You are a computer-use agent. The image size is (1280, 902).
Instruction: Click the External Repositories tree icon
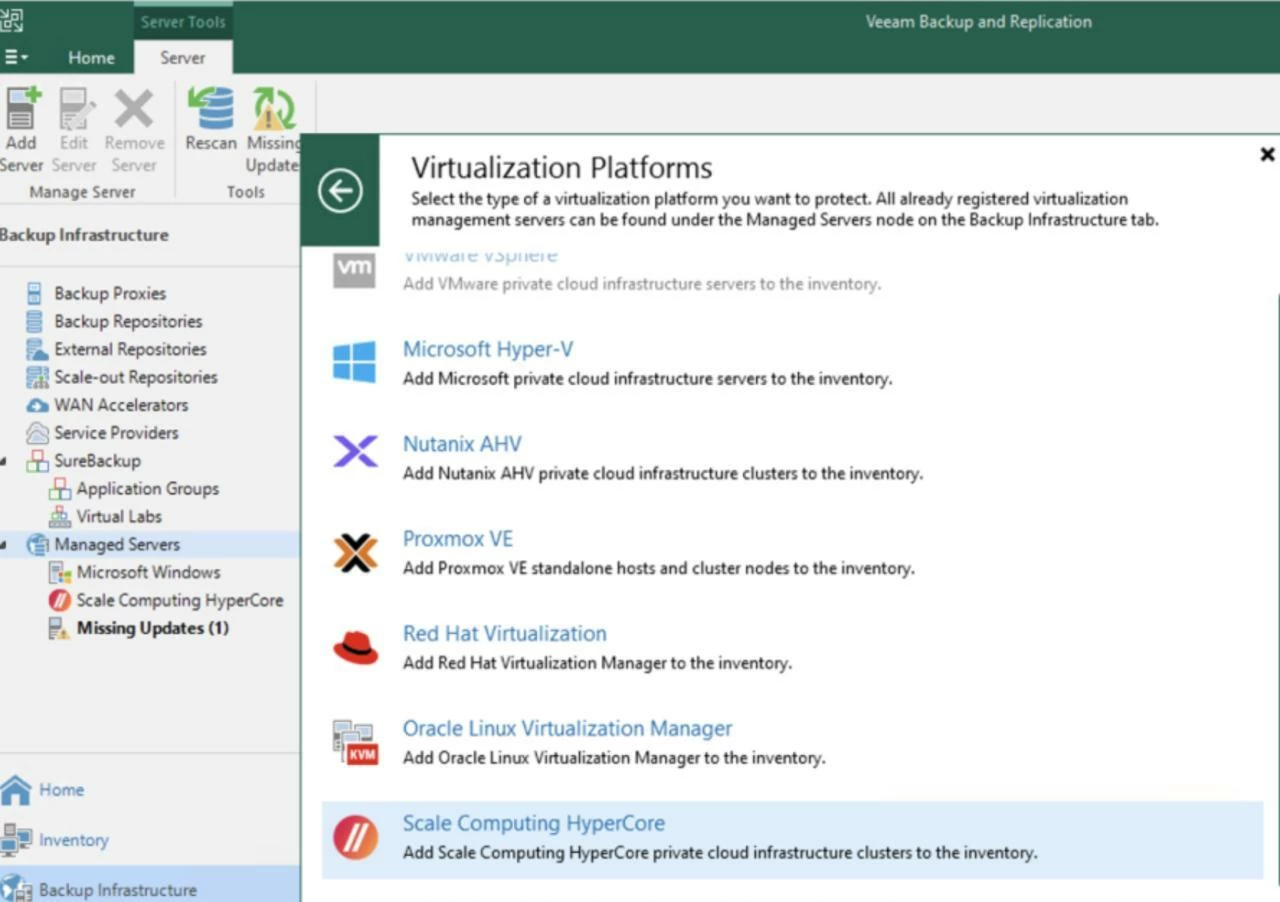pyautogui.click(x=37, y=349)
